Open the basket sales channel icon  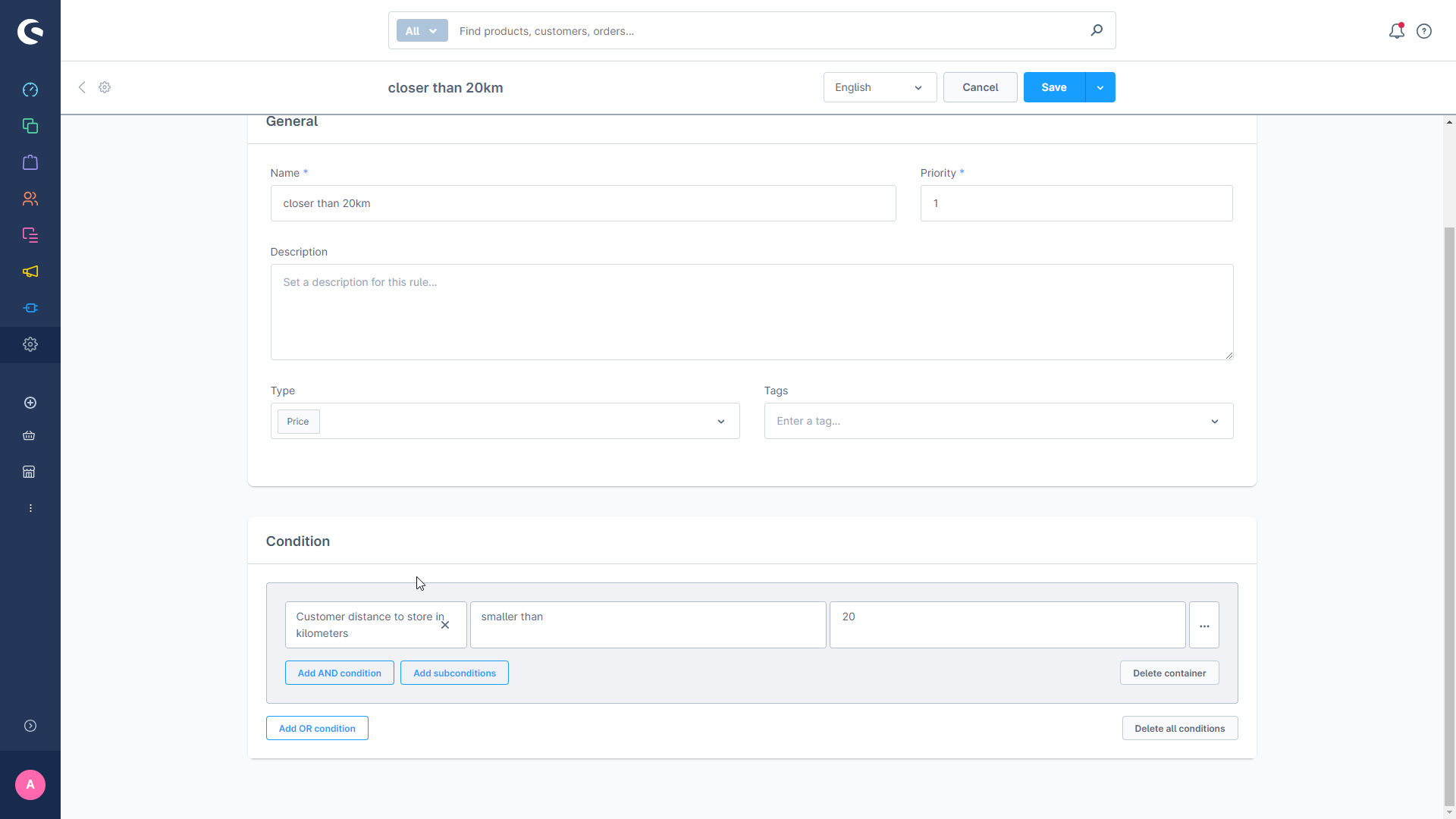(29, 435)
